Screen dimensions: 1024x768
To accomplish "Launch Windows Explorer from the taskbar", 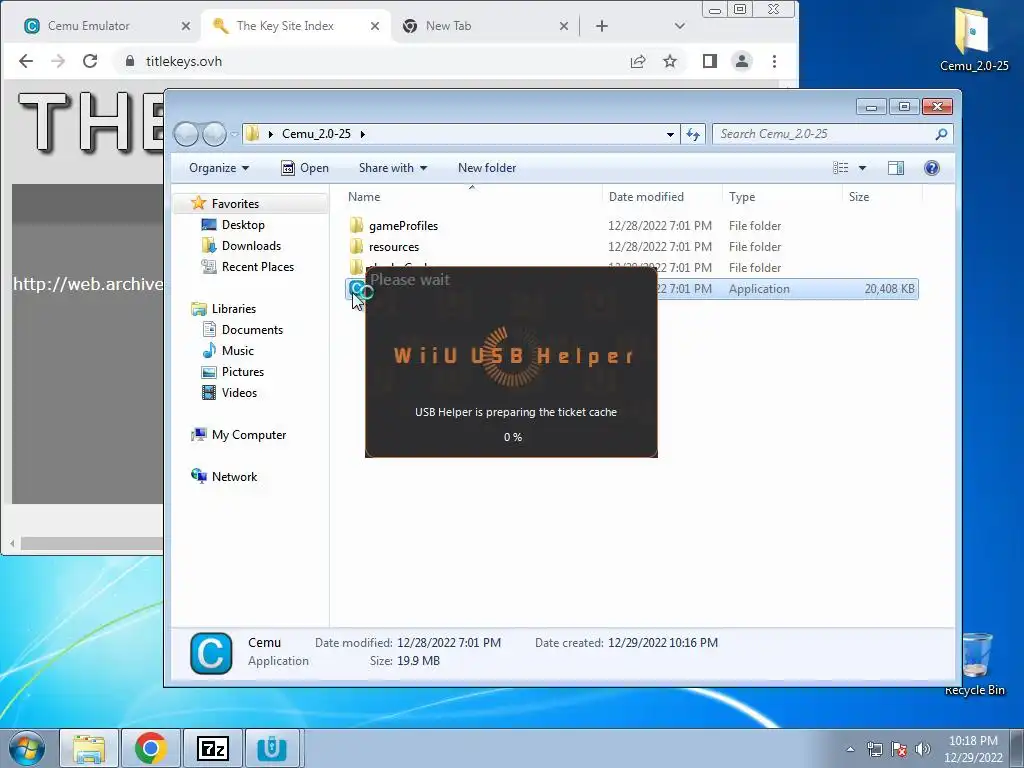I will pos(89,748).
